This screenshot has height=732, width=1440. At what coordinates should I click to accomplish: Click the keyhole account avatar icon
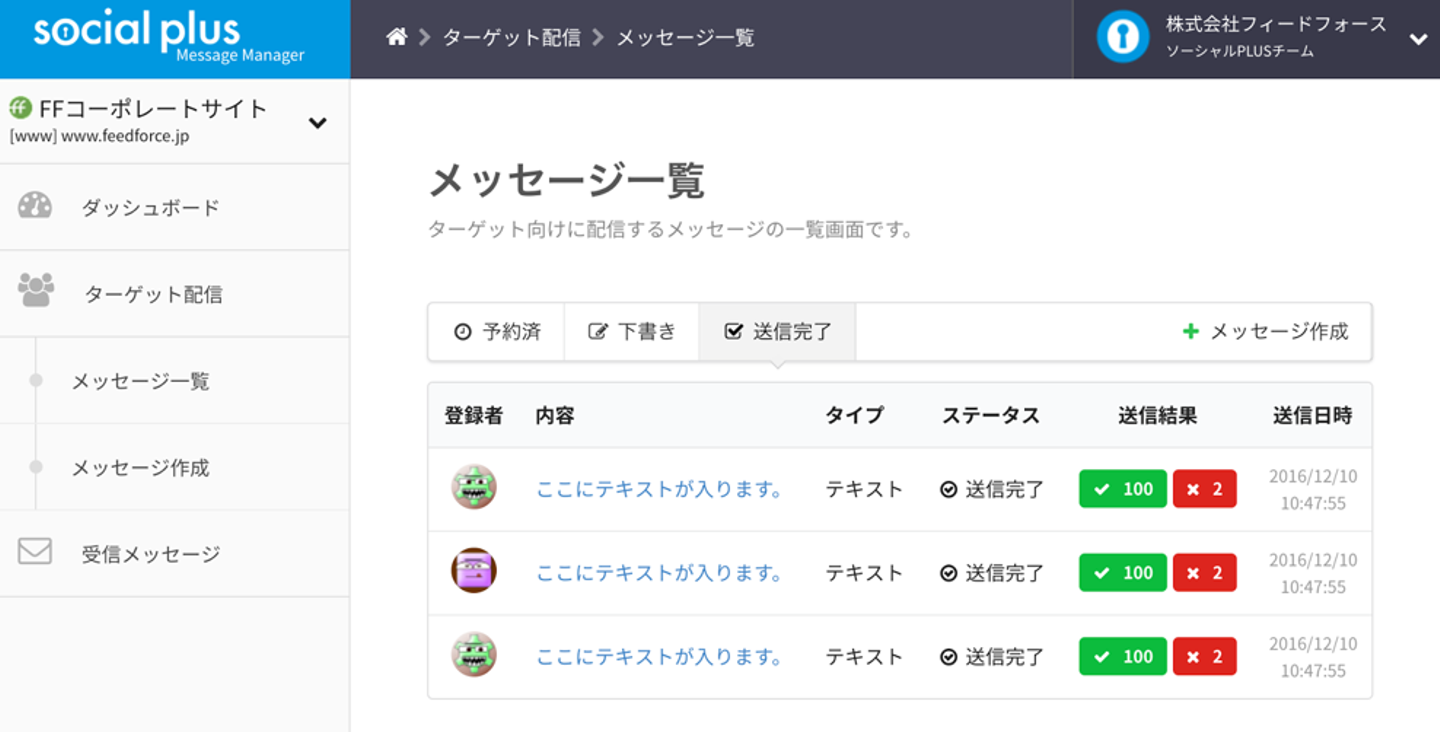tap(1122, 38)
